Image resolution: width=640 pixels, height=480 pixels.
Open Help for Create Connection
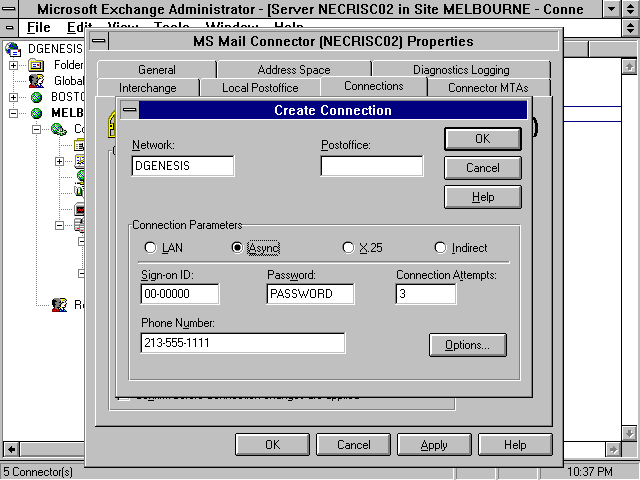[482, 197]
